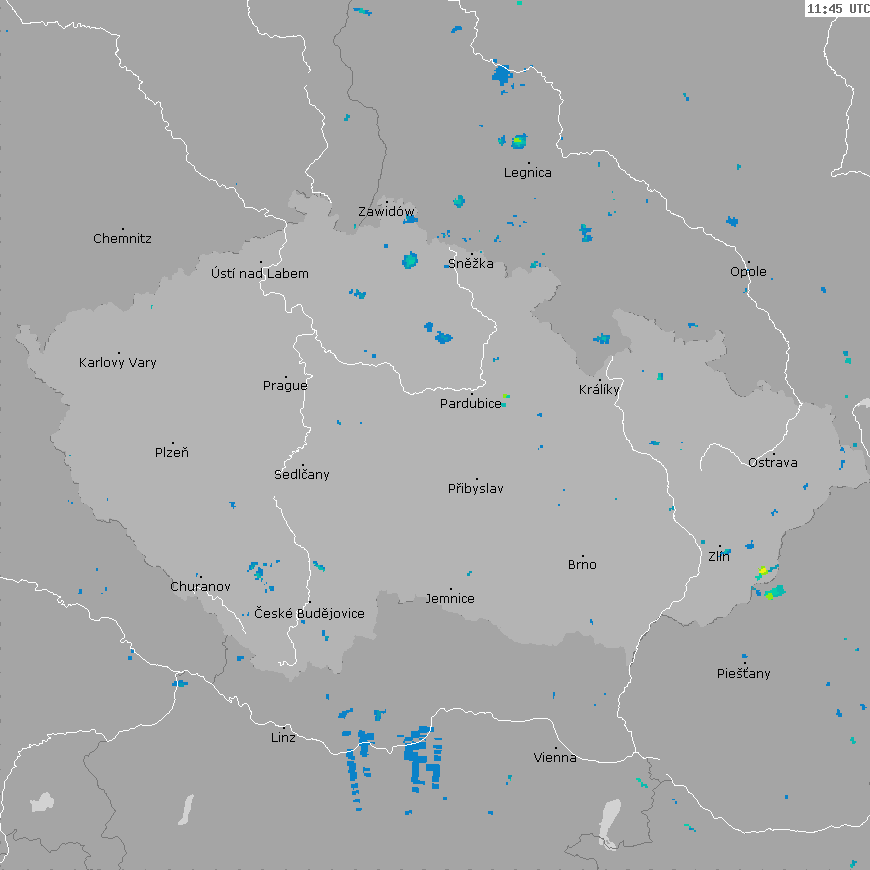Select the Opole city label

748,272
